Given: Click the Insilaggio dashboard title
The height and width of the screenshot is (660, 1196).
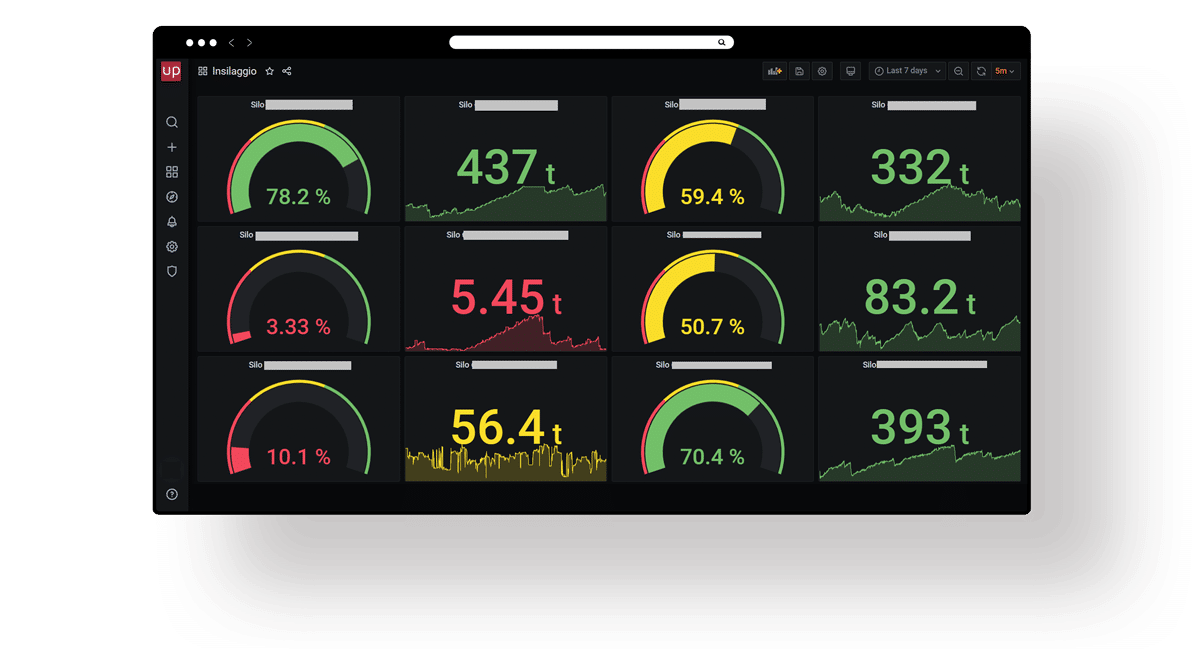Looking at the screenshot, I should tap(234, 71).
